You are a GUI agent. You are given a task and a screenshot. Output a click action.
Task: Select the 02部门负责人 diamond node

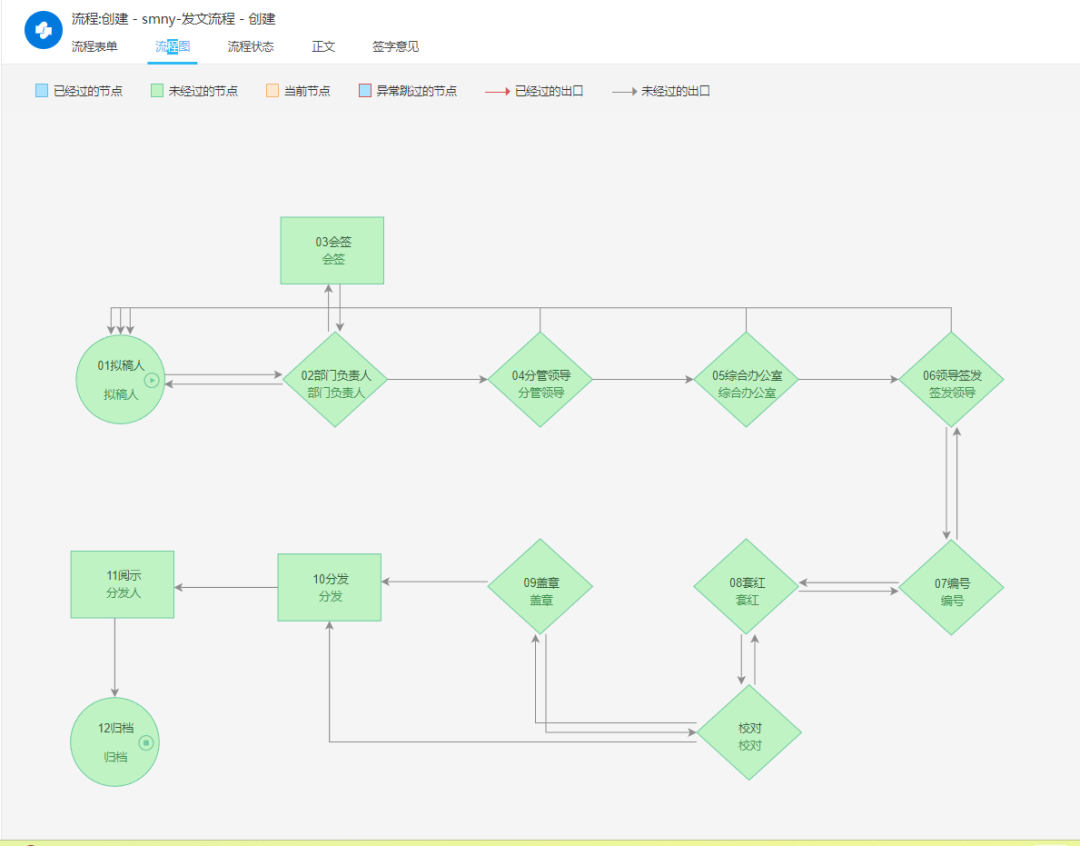pos(336,380)
